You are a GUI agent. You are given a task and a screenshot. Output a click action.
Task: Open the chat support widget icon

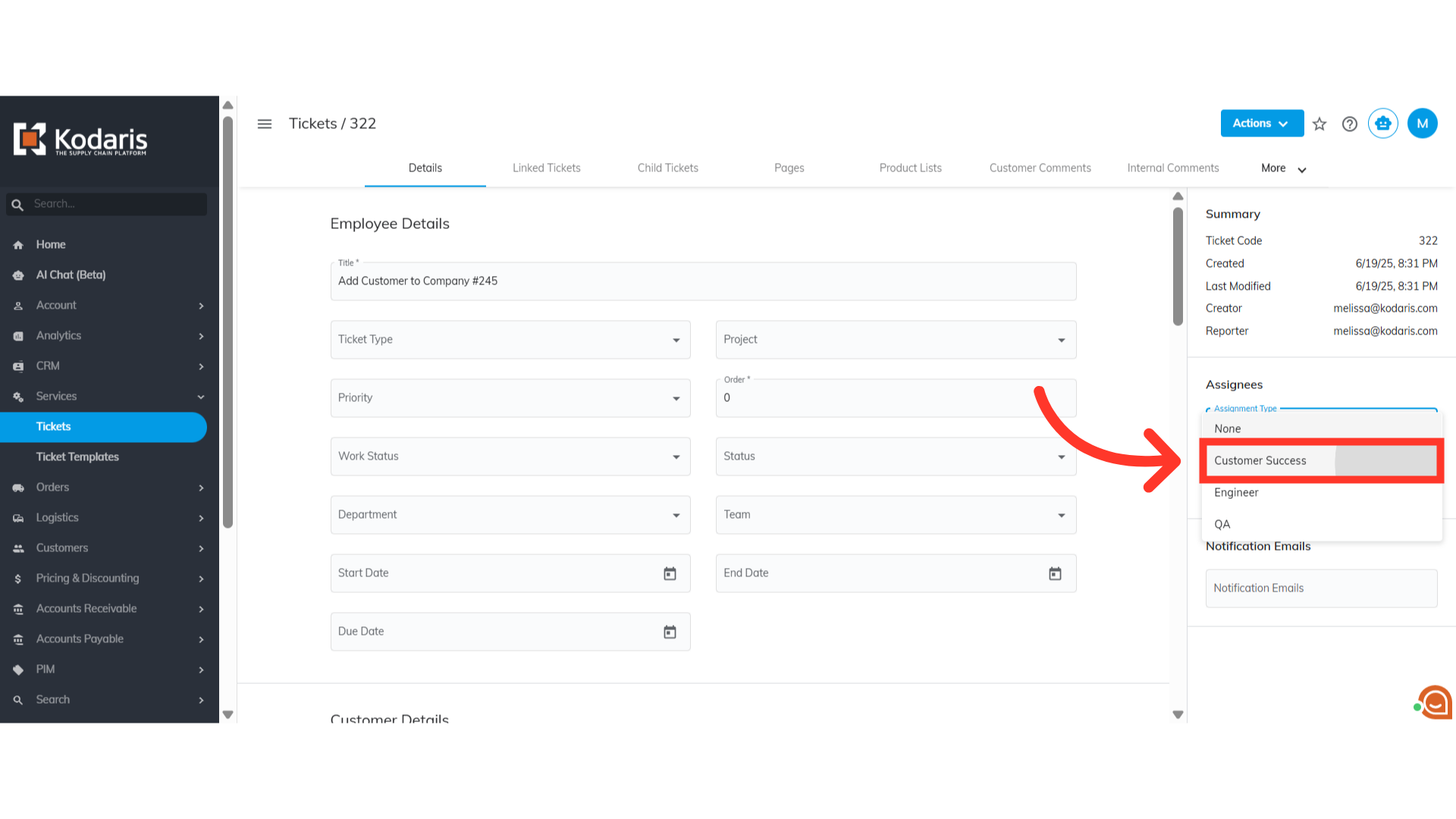[x=1434, y=703]
